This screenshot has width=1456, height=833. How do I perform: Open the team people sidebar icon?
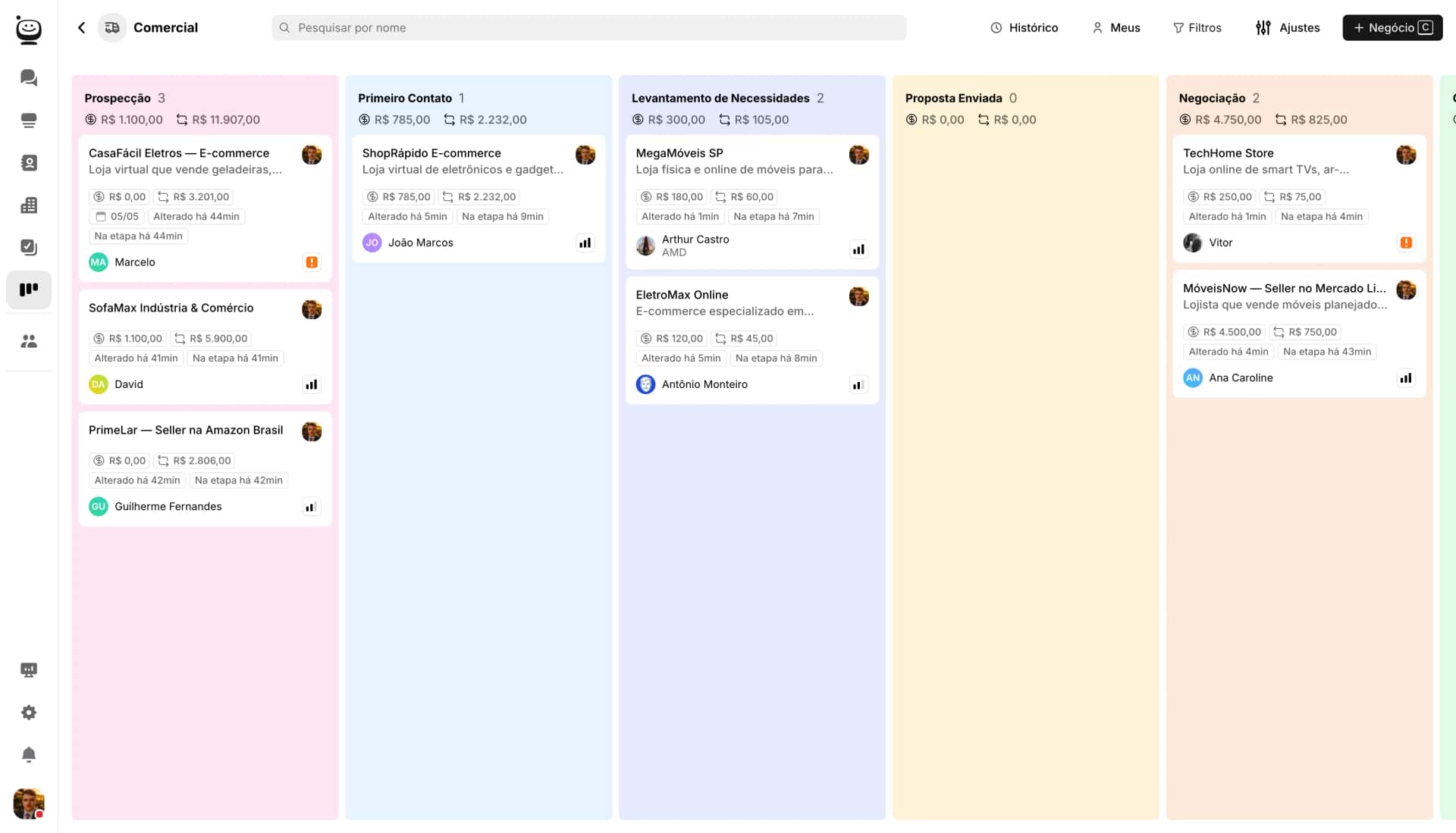29,341
